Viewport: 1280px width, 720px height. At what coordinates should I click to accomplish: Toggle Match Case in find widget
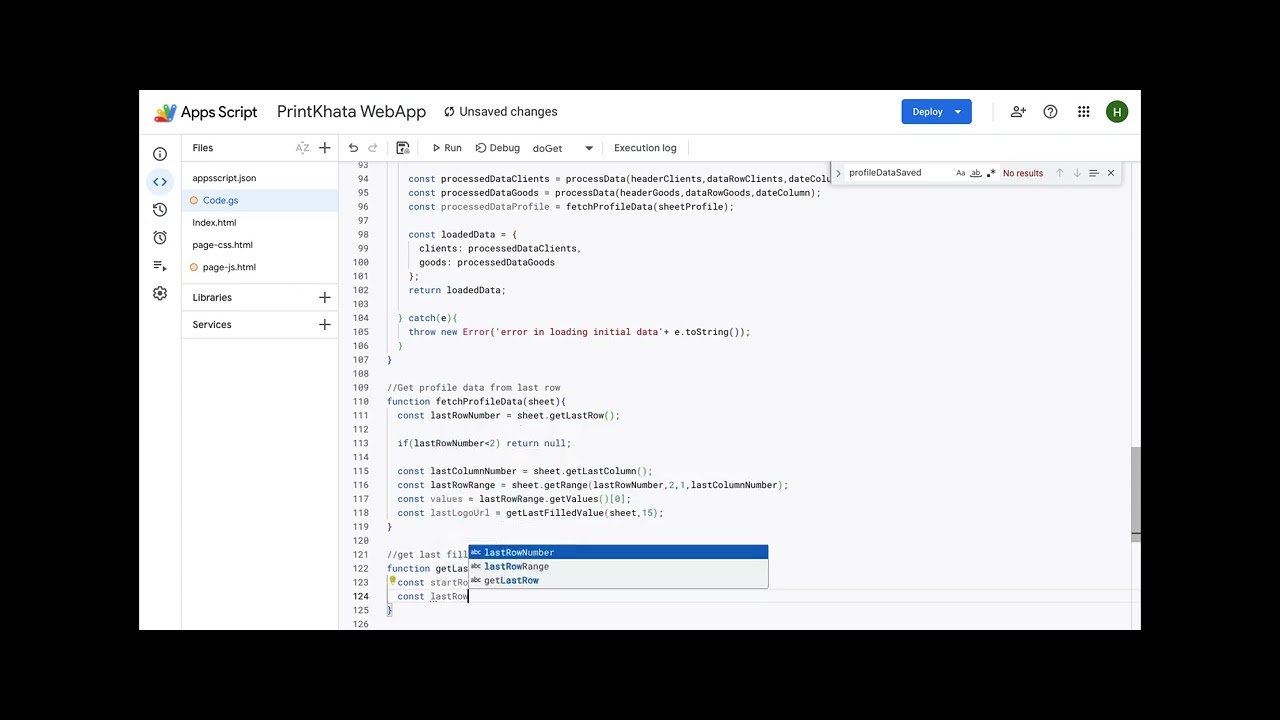[x=961, y=173]
